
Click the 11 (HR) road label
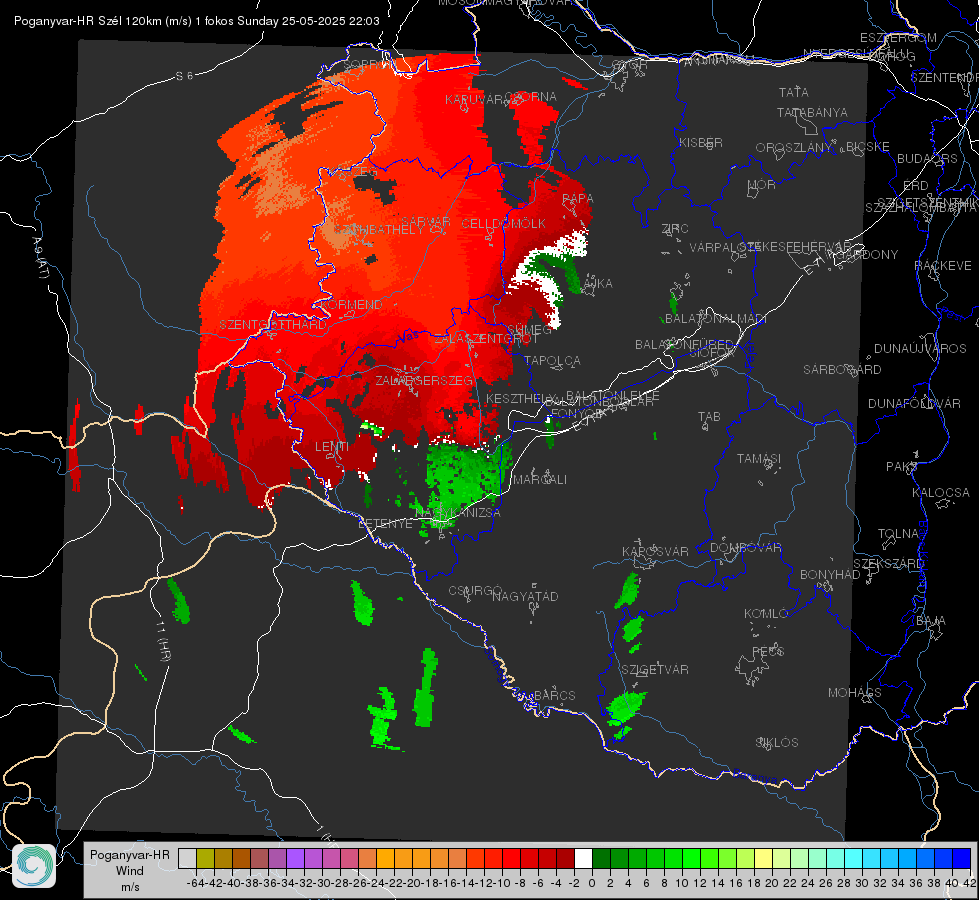164,641
